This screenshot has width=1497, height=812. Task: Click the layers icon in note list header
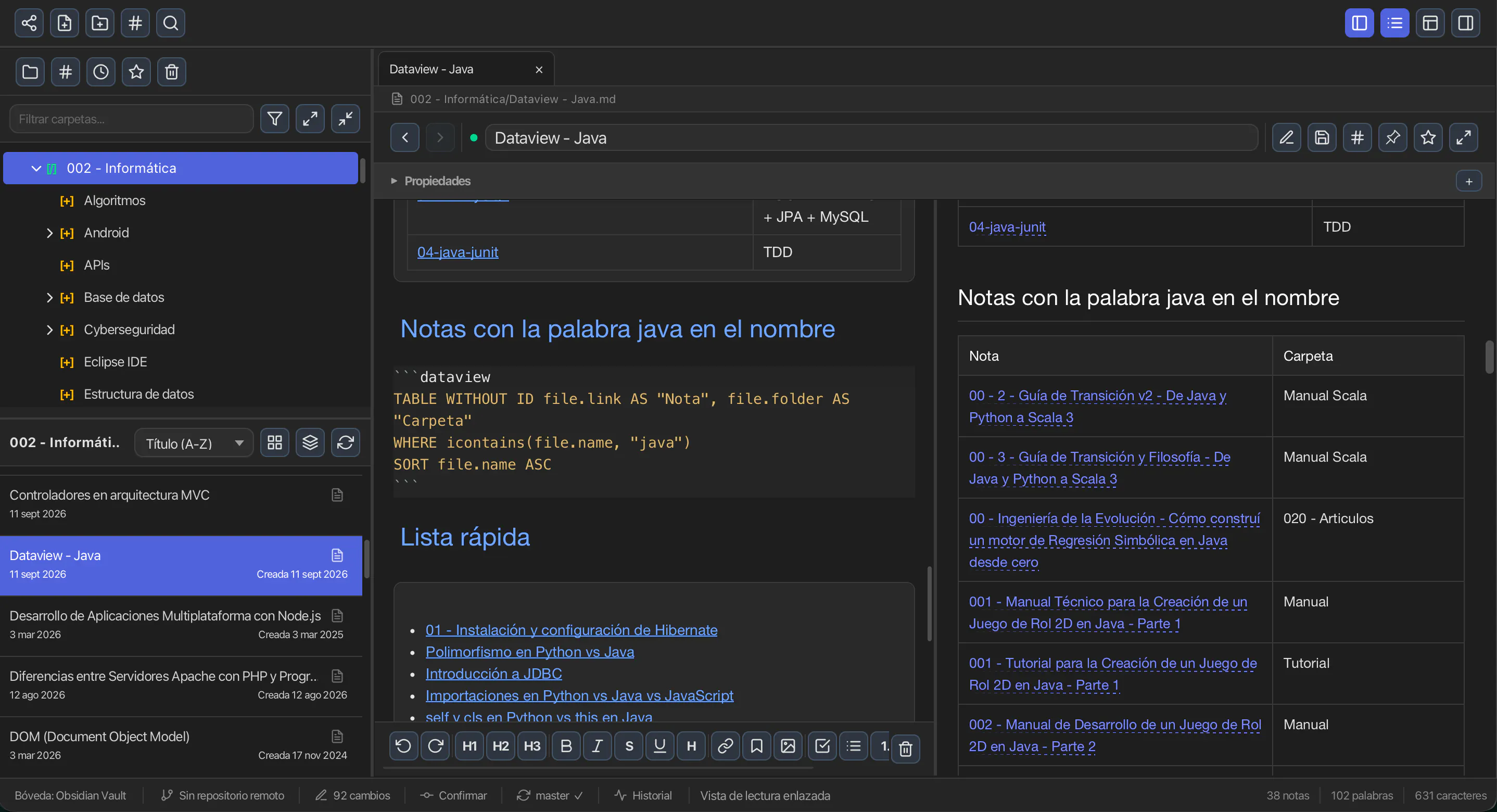[x=310, y=442]
